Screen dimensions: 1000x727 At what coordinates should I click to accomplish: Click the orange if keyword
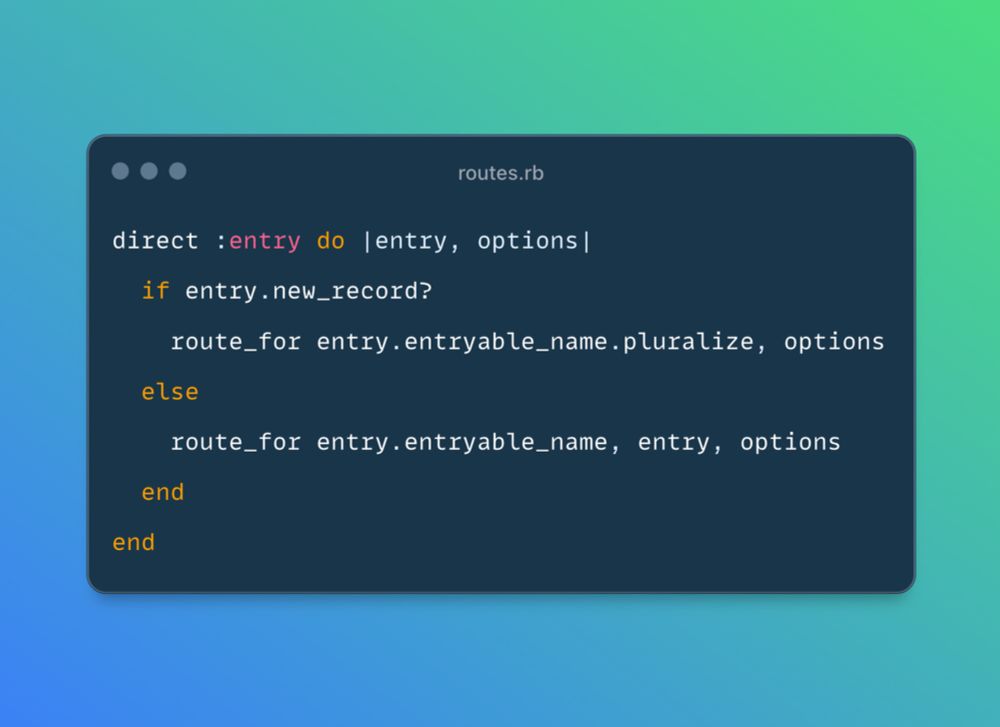156,291
